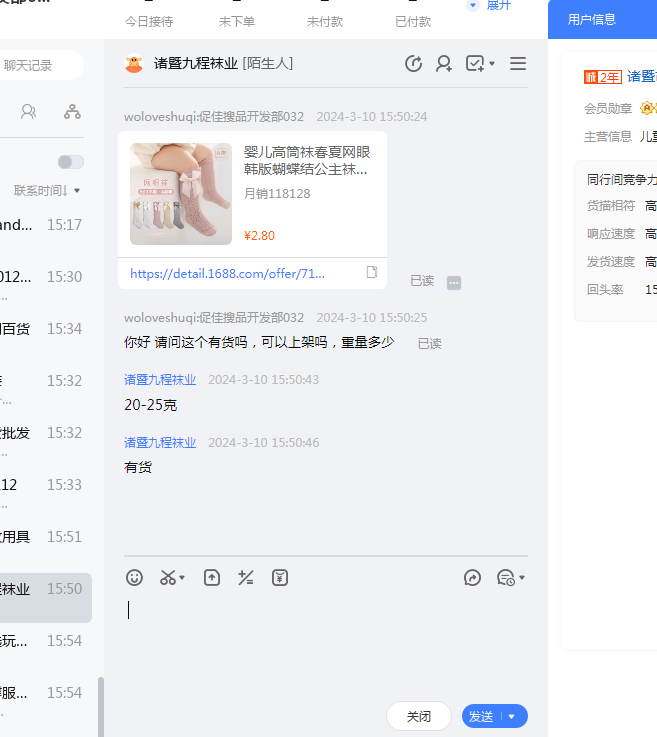This screenshot has width=657, height=737.
Task: Open the detail.1688.com product link
Action: click(x=227, y=273)
